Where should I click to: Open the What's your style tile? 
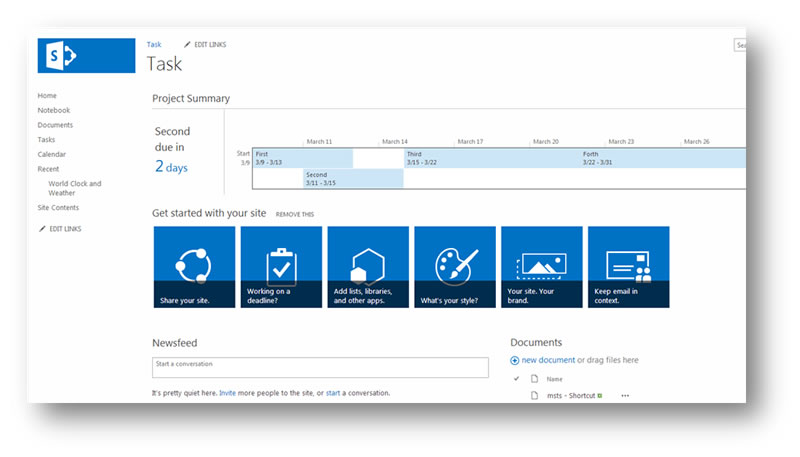[455, 266]
